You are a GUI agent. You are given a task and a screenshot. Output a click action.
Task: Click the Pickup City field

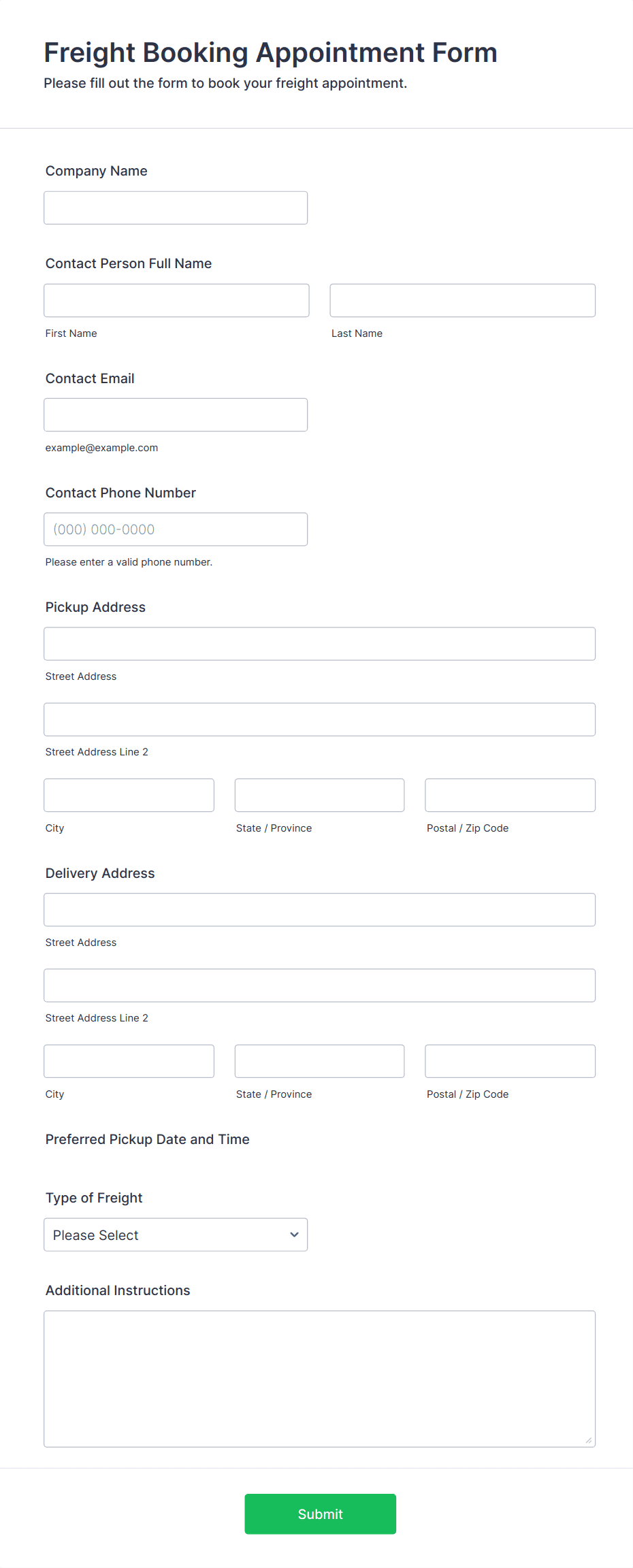[x=129, y=795]
